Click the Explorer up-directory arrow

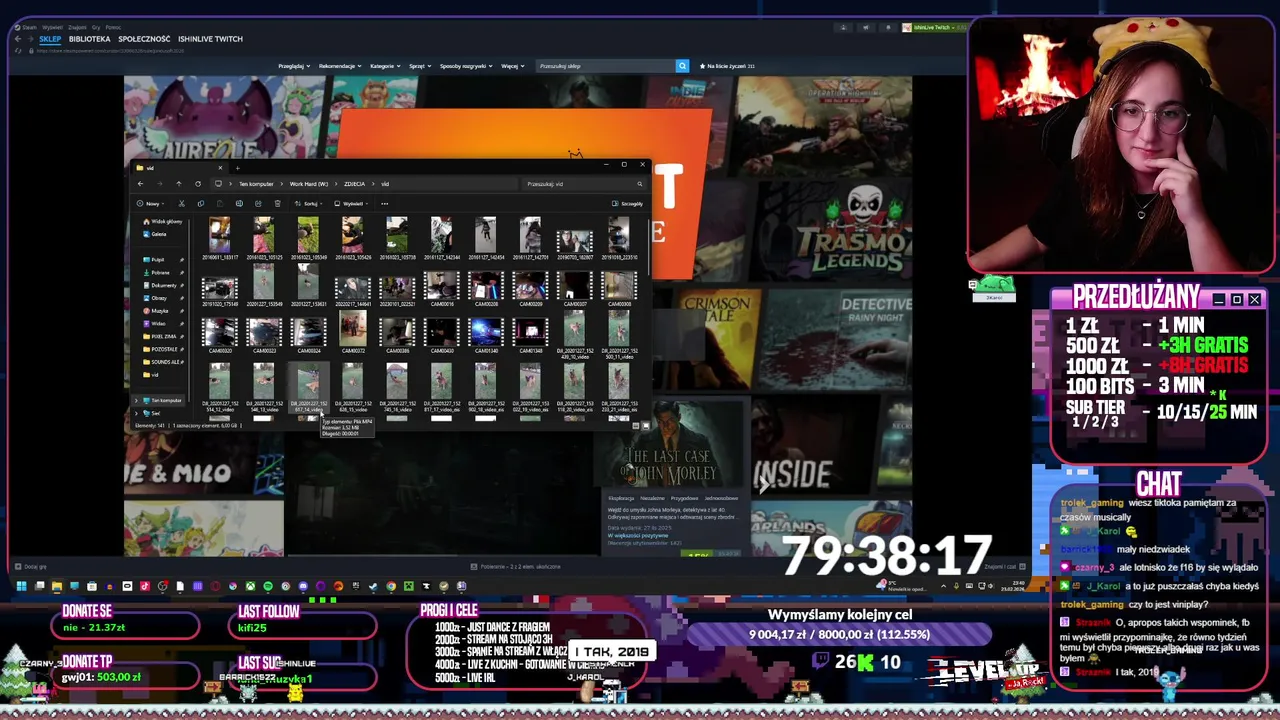[178, 184]
